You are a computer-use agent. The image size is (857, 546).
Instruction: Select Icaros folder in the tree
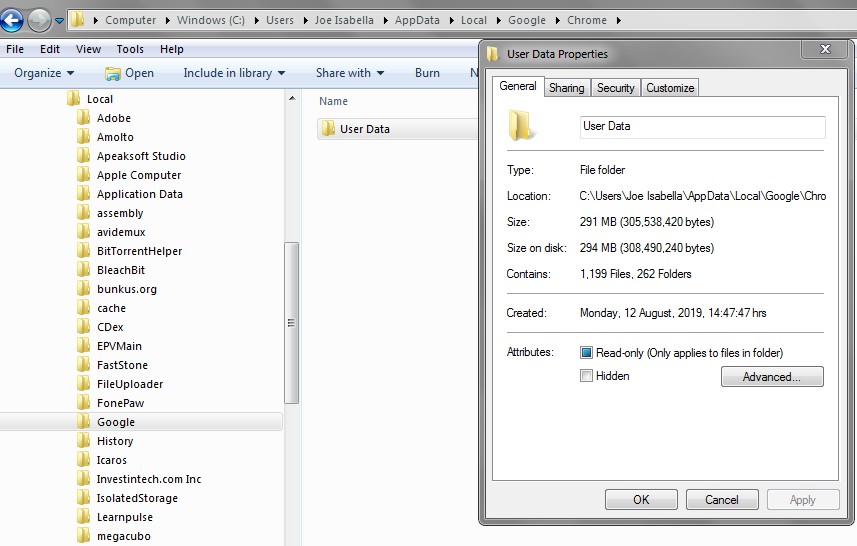111,460
